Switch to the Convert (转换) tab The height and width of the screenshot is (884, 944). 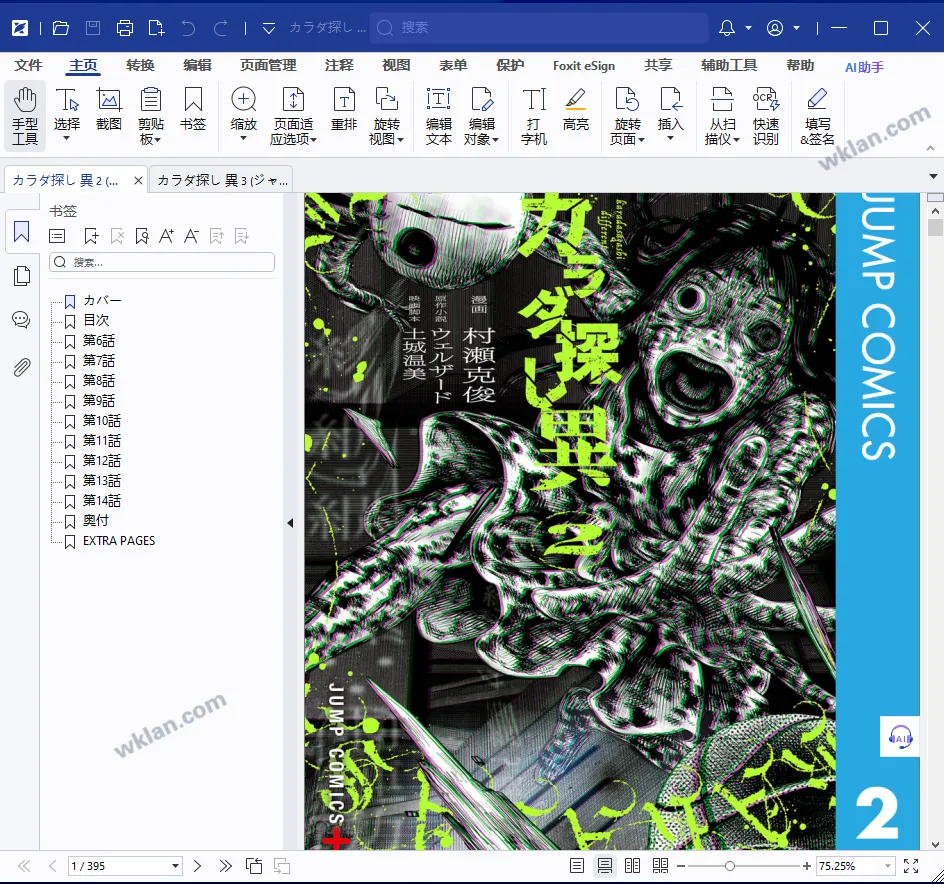tap(140, 66)
